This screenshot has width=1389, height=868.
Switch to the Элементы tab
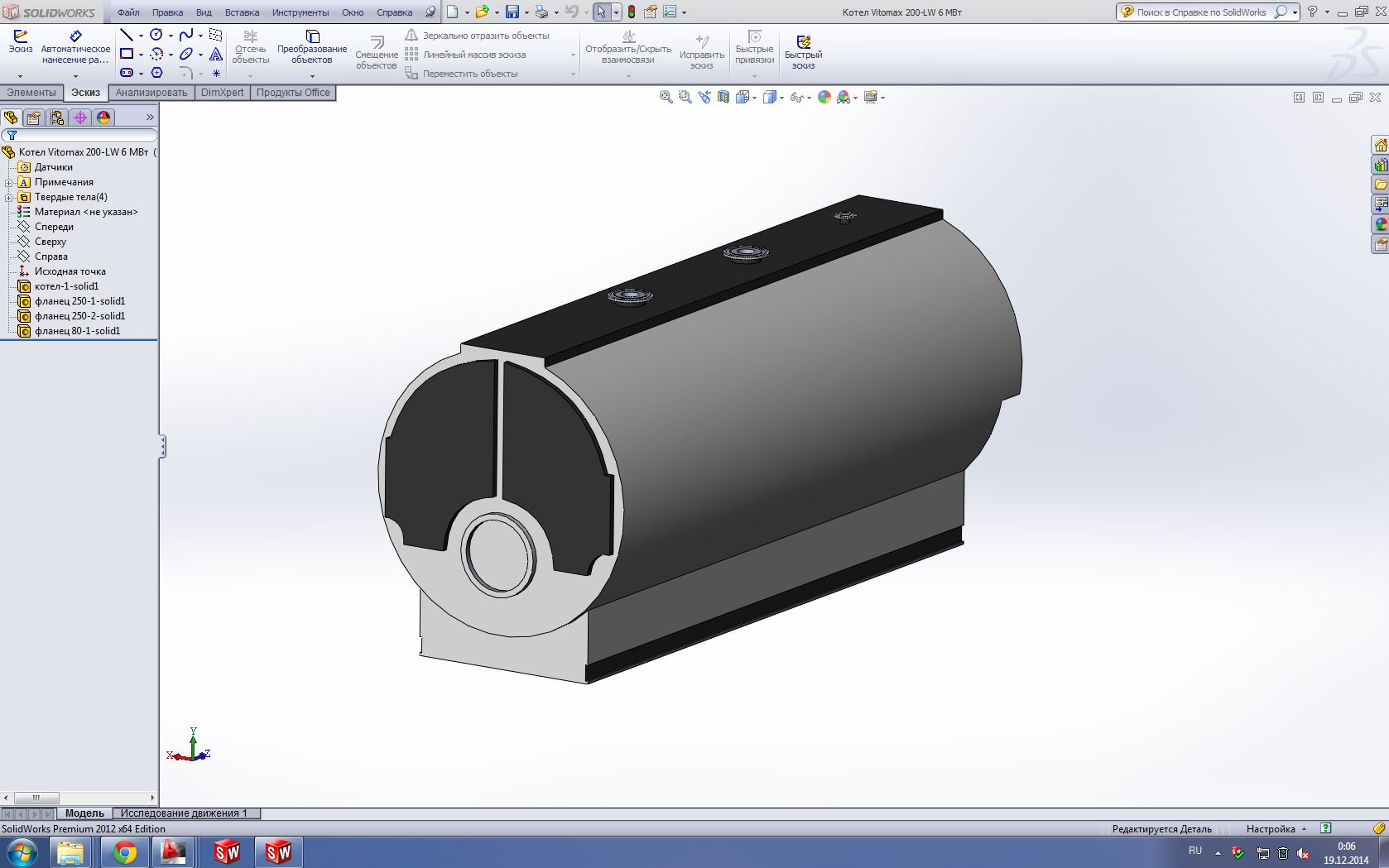[x=31, y=93]
